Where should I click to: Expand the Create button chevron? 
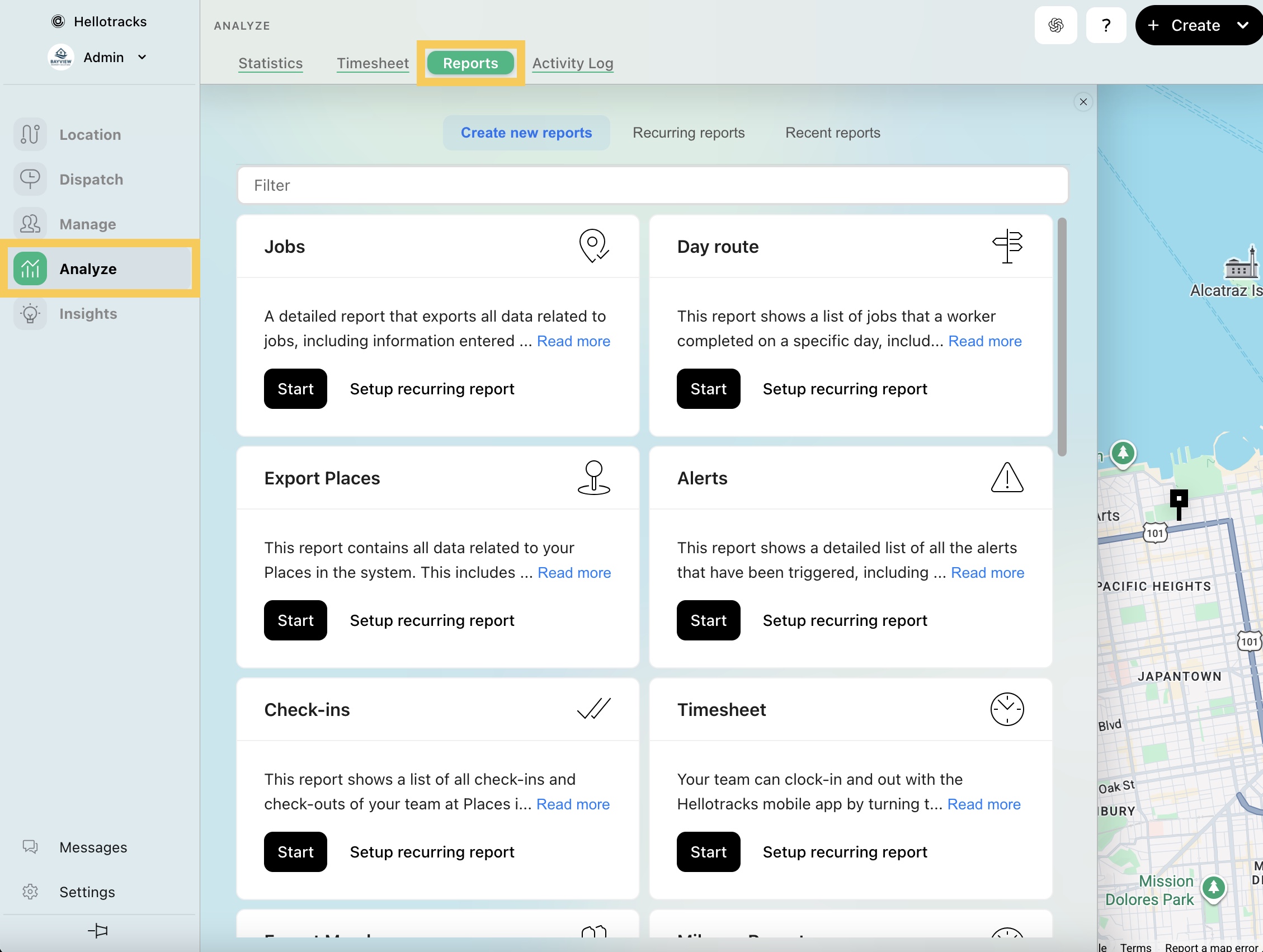coord(1242,25)
